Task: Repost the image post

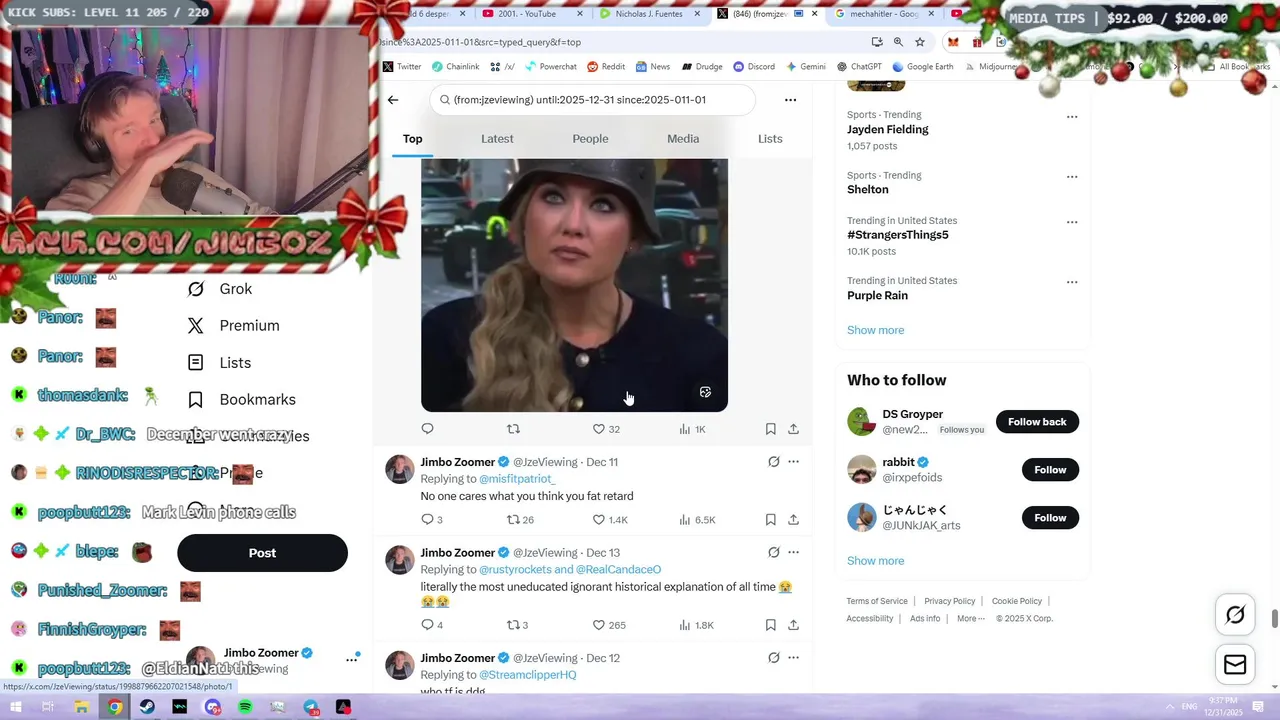Action: point(513,429)
